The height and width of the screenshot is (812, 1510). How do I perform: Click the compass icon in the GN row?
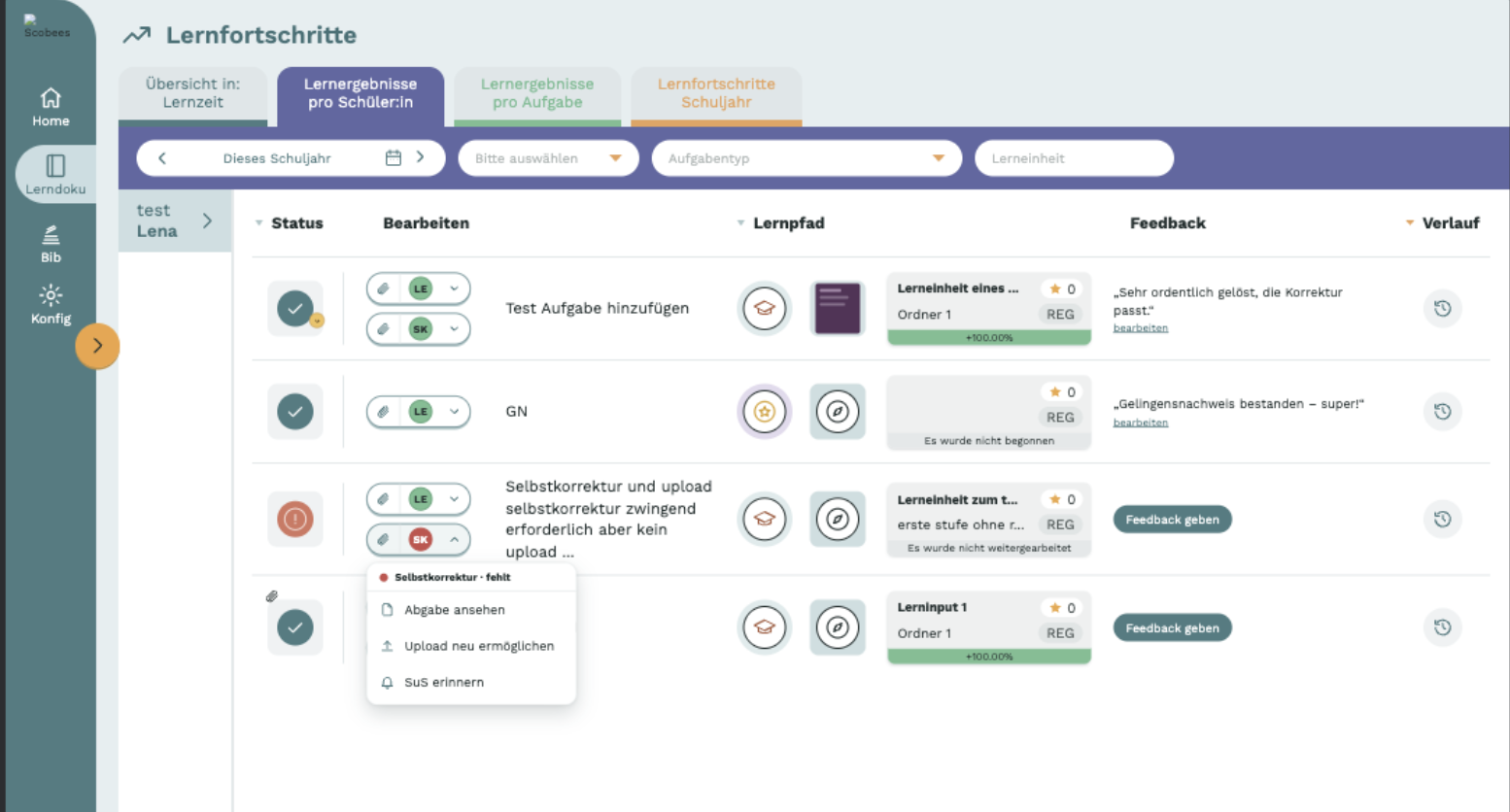(838, 412)
